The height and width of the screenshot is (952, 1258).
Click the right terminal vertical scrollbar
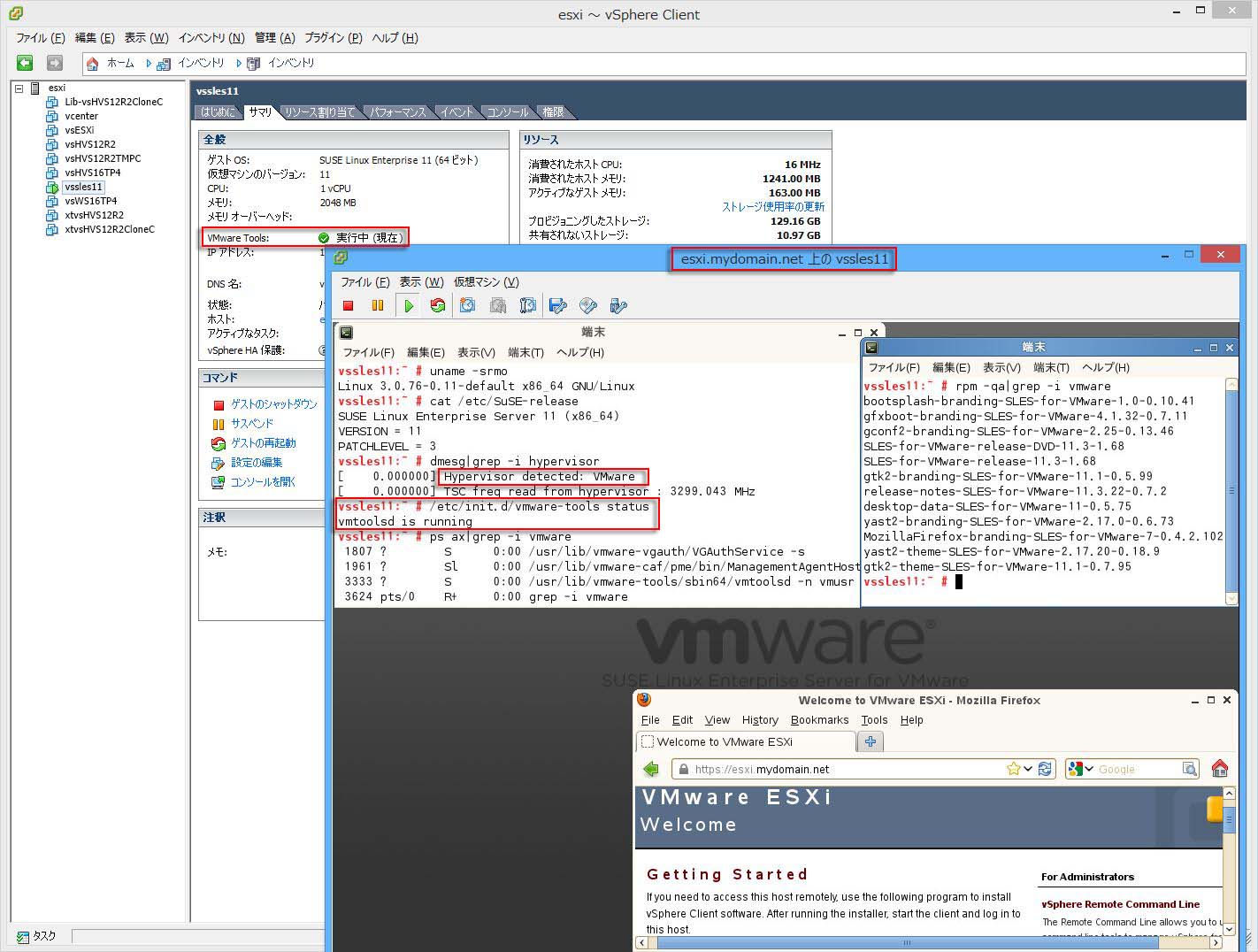(1231, 492)
